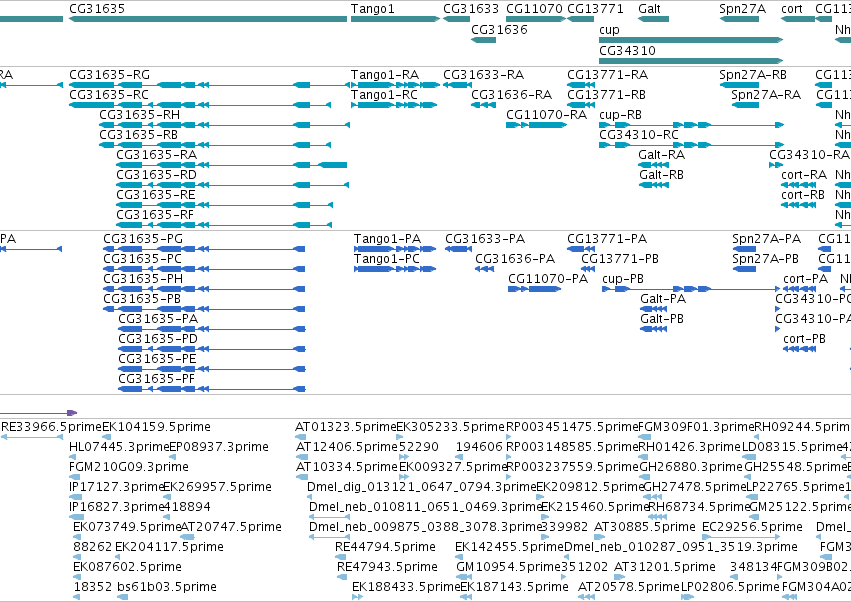
Task: Select protein Spn27A-PB
Action: [765, 259]
